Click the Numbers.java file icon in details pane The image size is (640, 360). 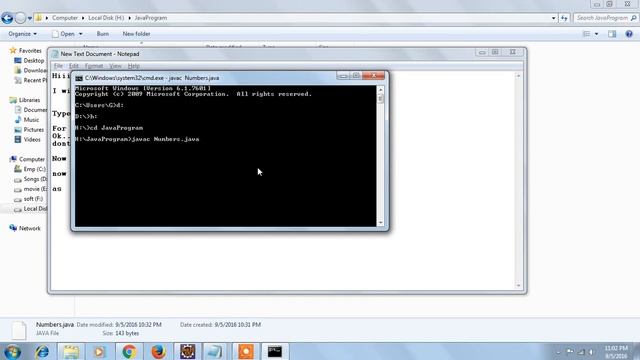click(18, 330)
